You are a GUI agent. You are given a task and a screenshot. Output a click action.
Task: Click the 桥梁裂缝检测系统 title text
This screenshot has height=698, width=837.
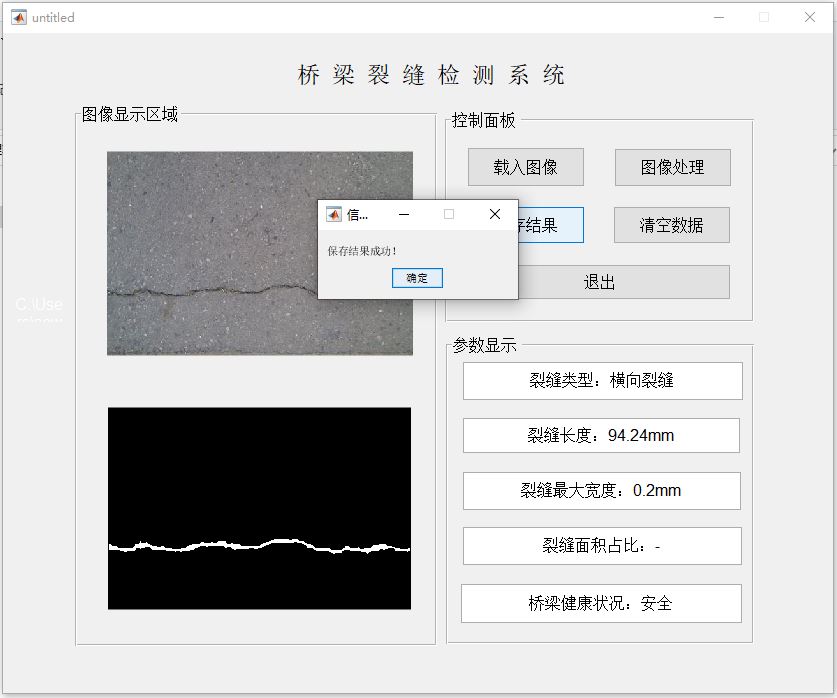pyautogui.click(x=431, y=75)
